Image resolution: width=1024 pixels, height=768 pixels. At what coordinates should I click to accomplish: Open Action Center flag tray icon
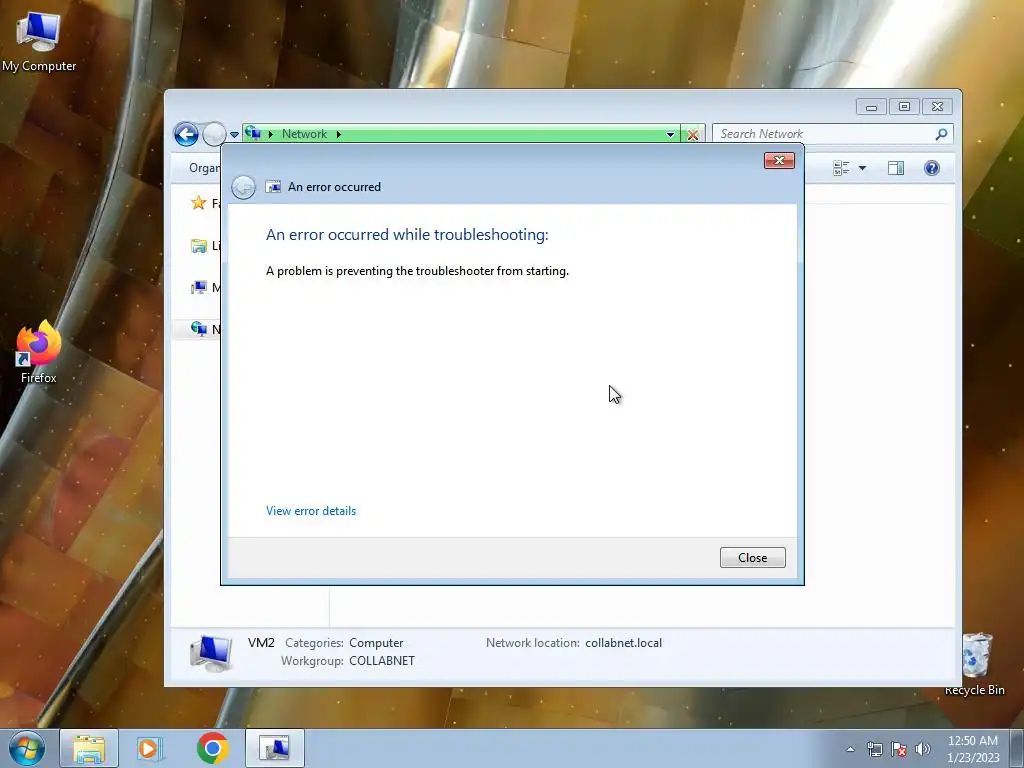pyautogui.click(x=899, y=749)
